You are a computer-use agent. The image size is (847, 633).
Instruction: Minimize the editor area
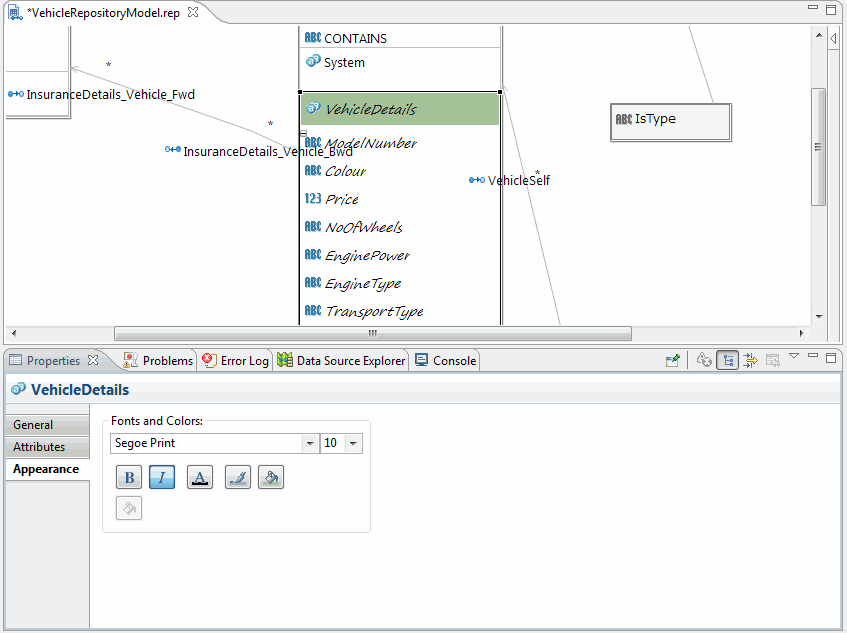(813, 7)
